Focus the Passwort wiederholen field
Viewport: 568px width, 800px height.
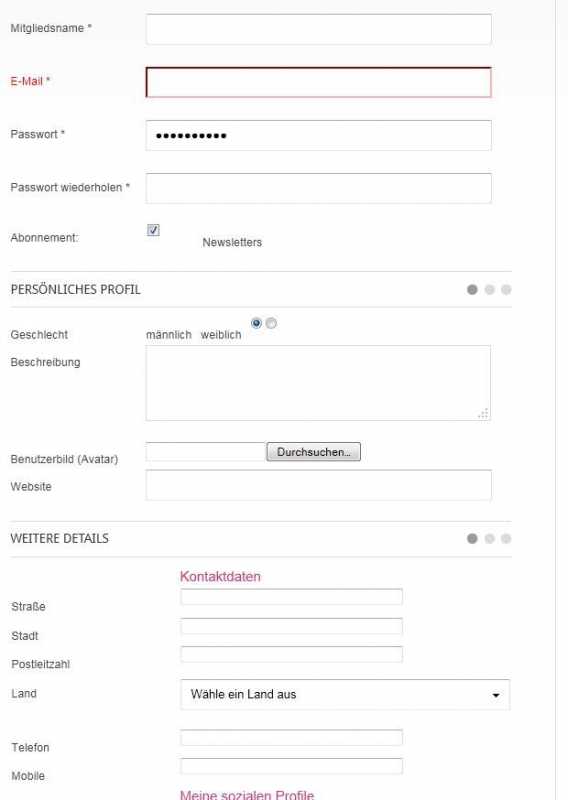point(319,188)
